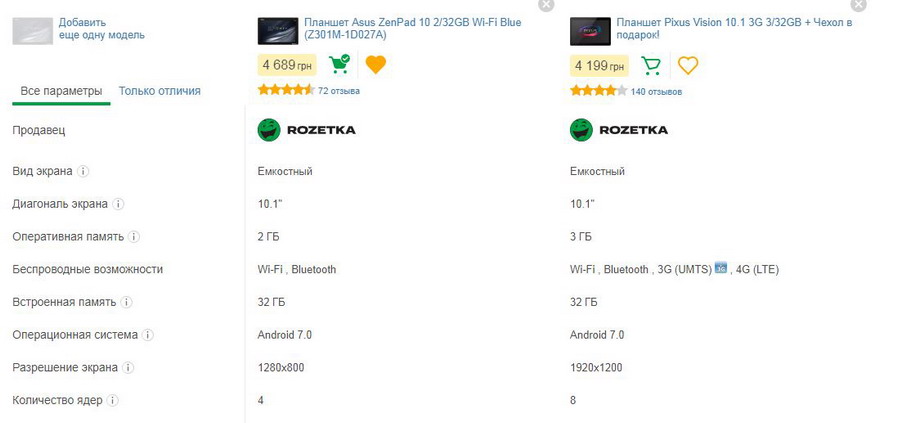The height and width of the screenshot is (423, 897).
Task: Add Pixus Vision to wishlist heart
Action: click(688, 65)
